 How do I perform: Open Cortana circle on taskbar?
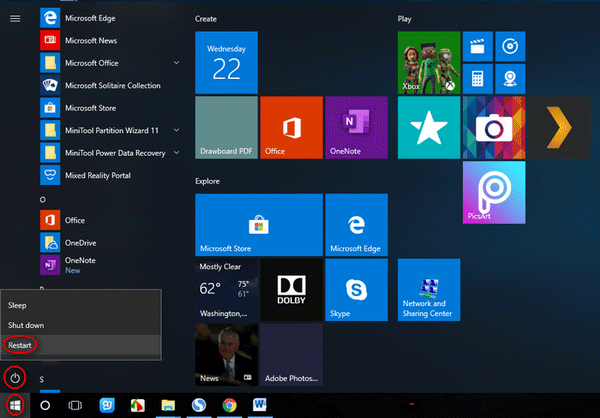pyautogui.click(x=45, y=405)
